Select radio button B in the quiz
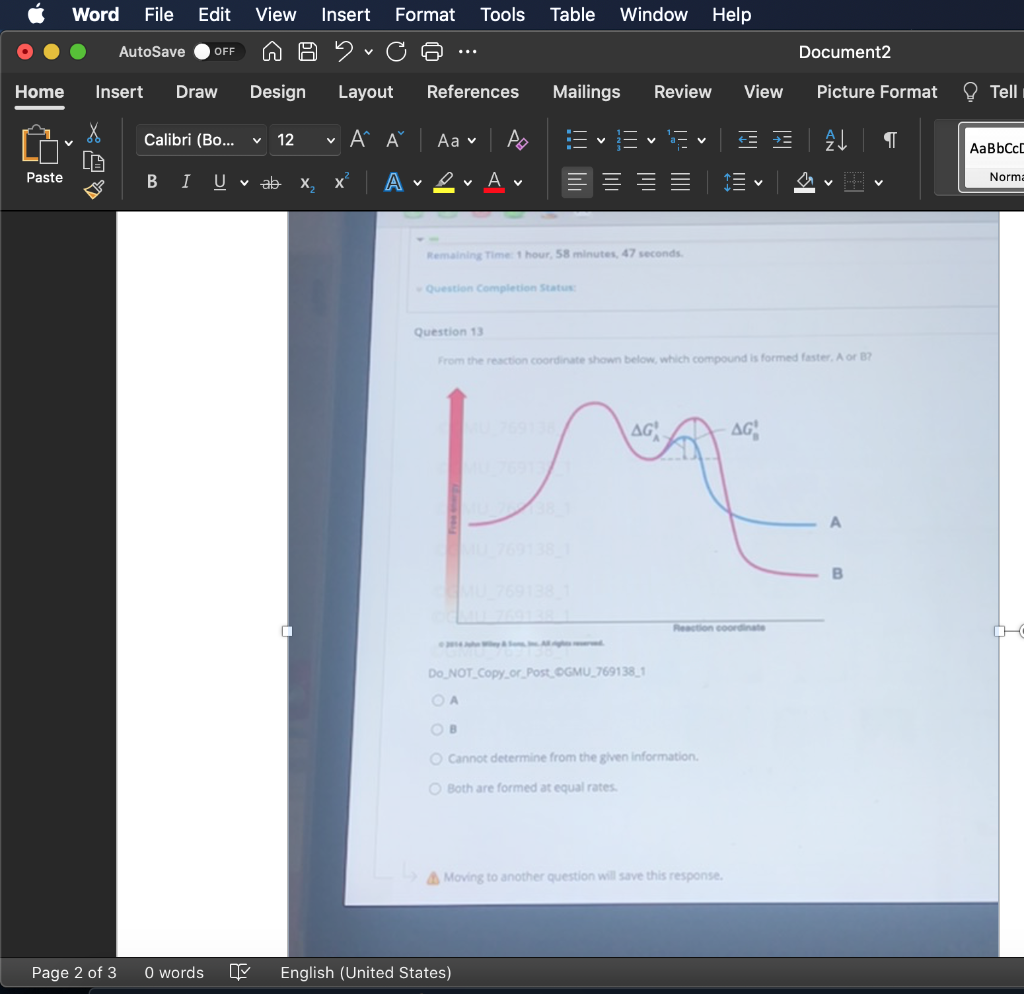The width and height of the screenshot is (1024, 994). click(x=436, y=729)
